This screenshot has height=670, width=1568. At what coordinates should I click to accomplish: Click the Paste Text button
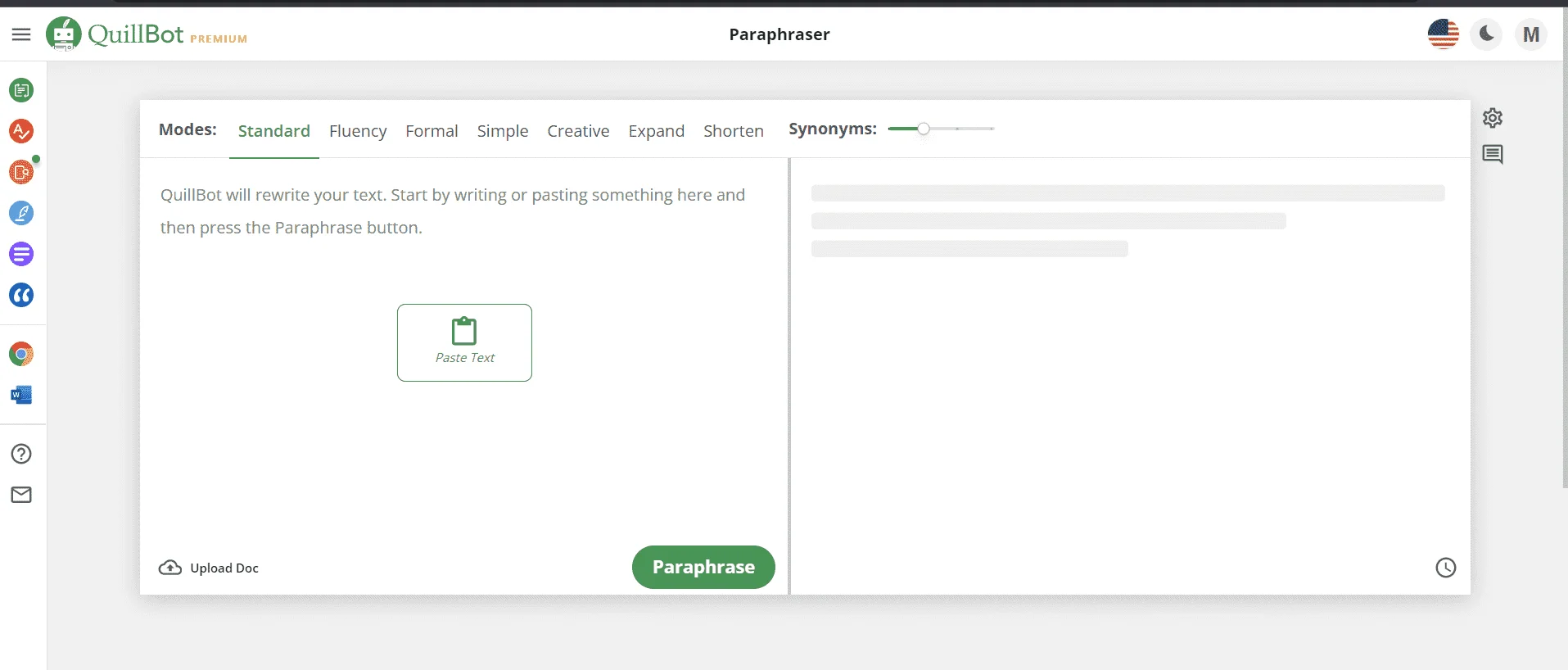point(464,342)
